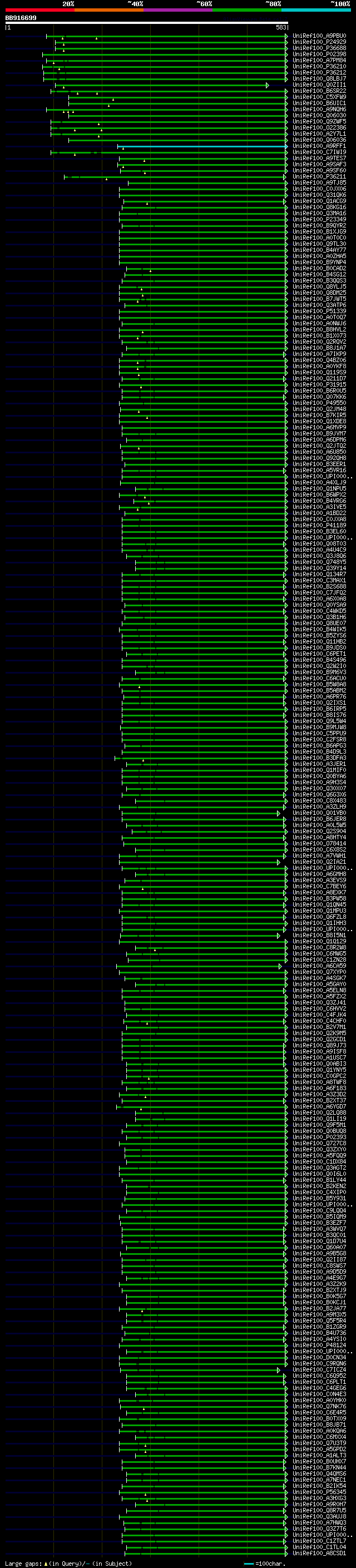Select label UniRef100_Q1ACG9
Screen dimensions: 356x1568
(x=319, y=201)
